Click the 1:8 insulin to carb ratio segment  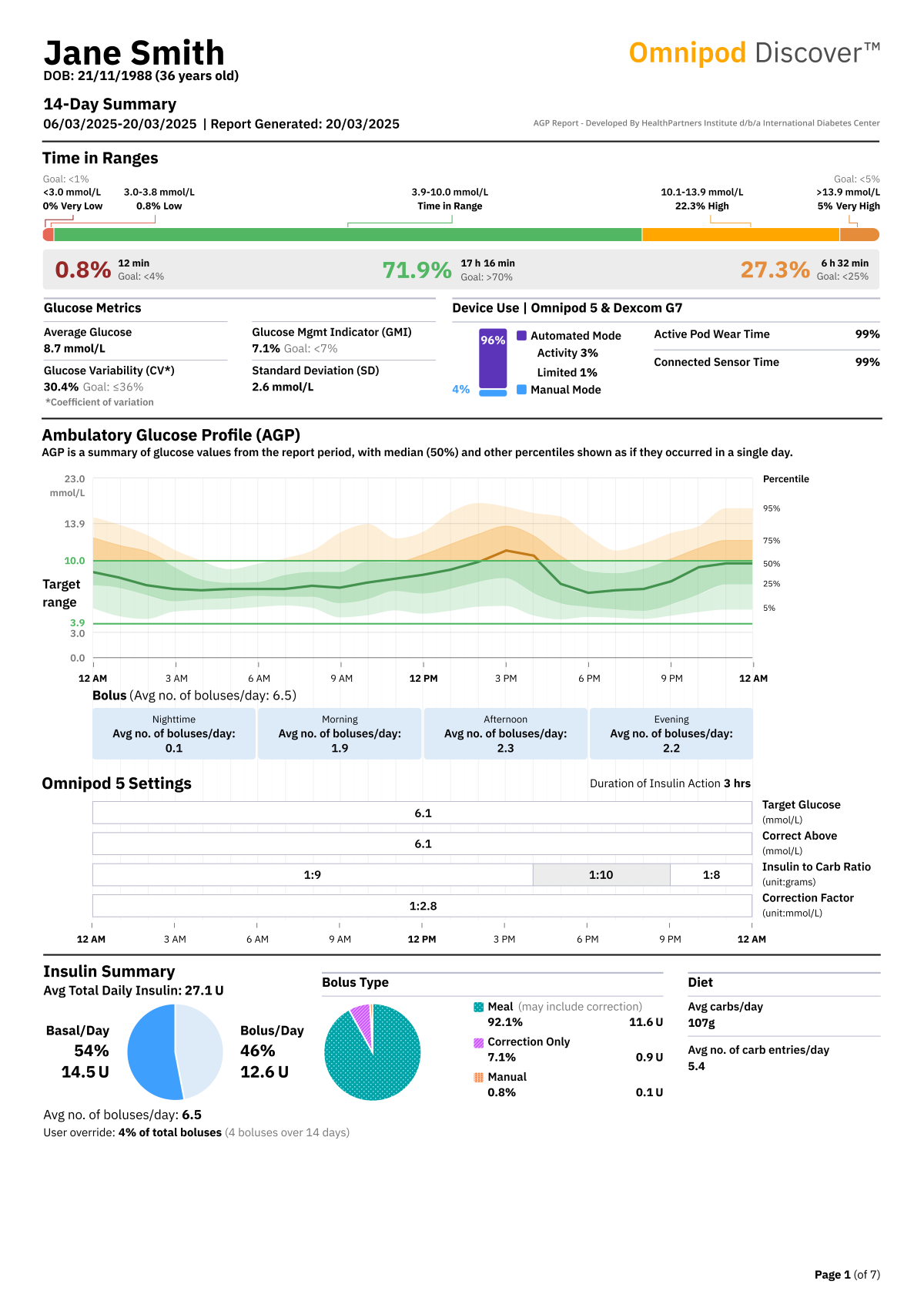pyautogui.click(x=711, y=875)
